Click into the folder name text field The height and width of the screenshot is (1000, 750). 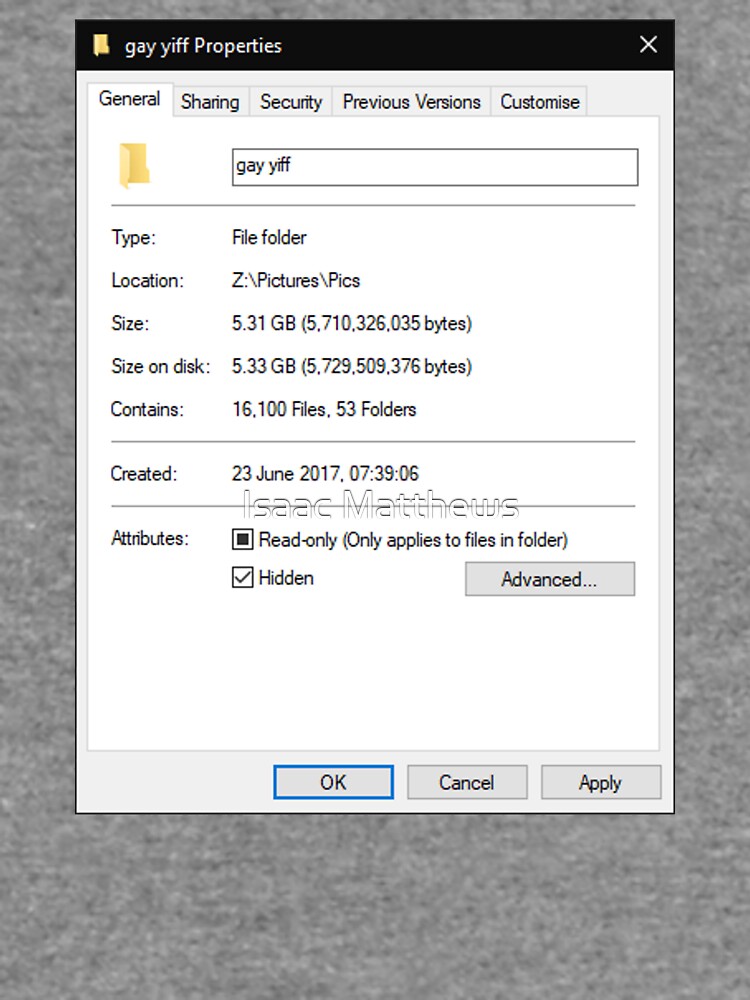pyautogui.click(x=435, y=167)
